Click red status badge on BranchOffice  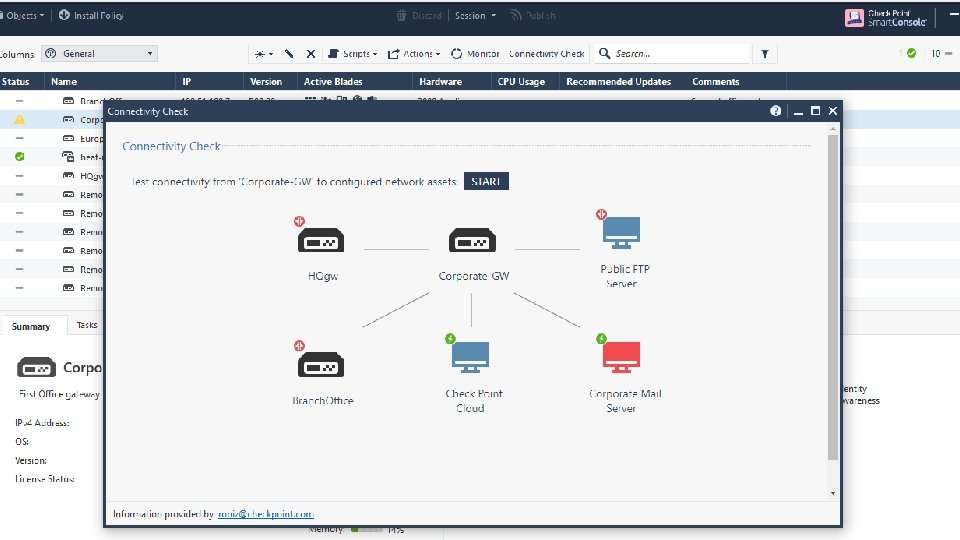(299, 346)
